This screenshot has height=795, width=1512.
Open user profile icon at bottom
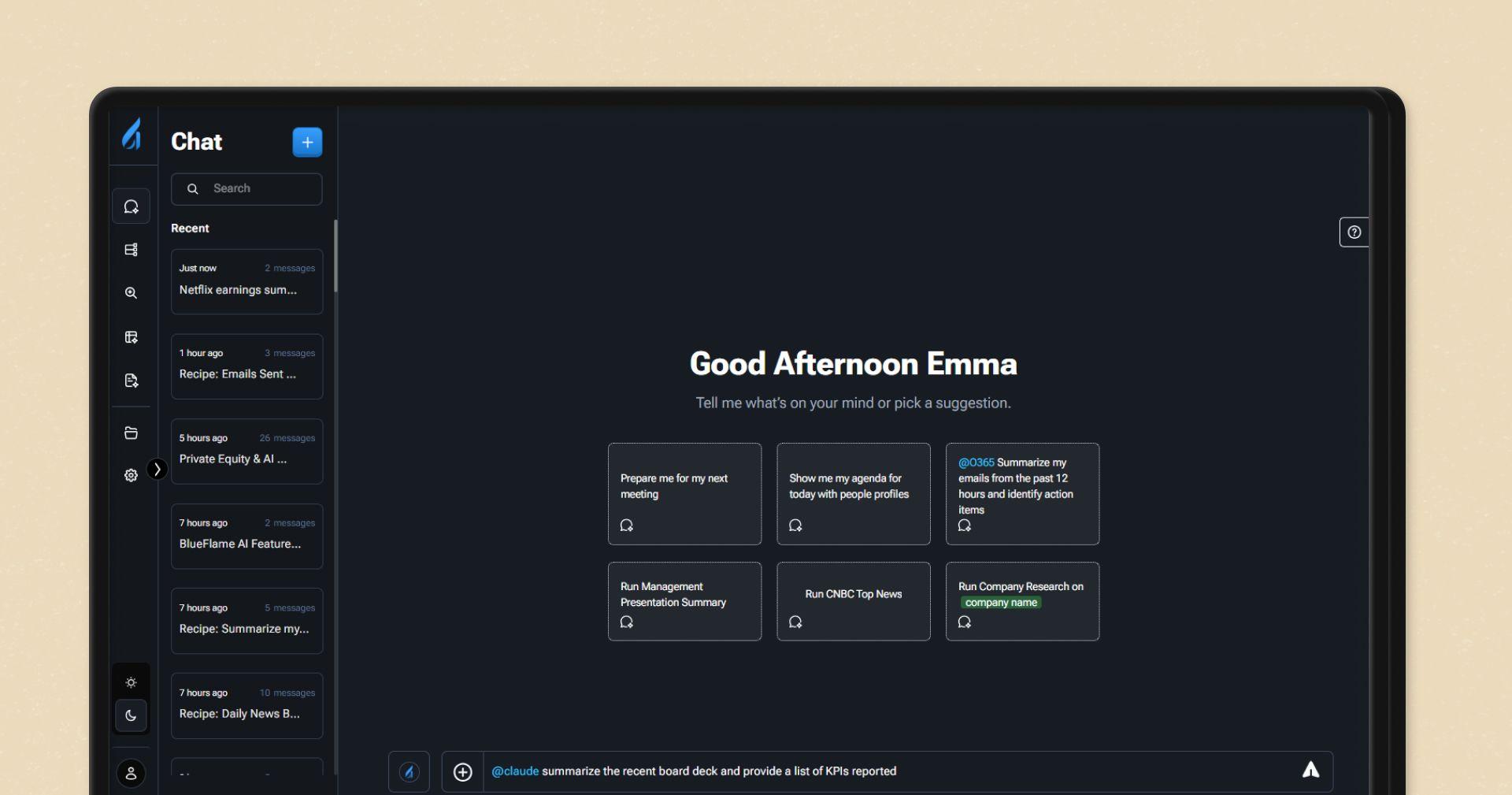click(131, 774)
